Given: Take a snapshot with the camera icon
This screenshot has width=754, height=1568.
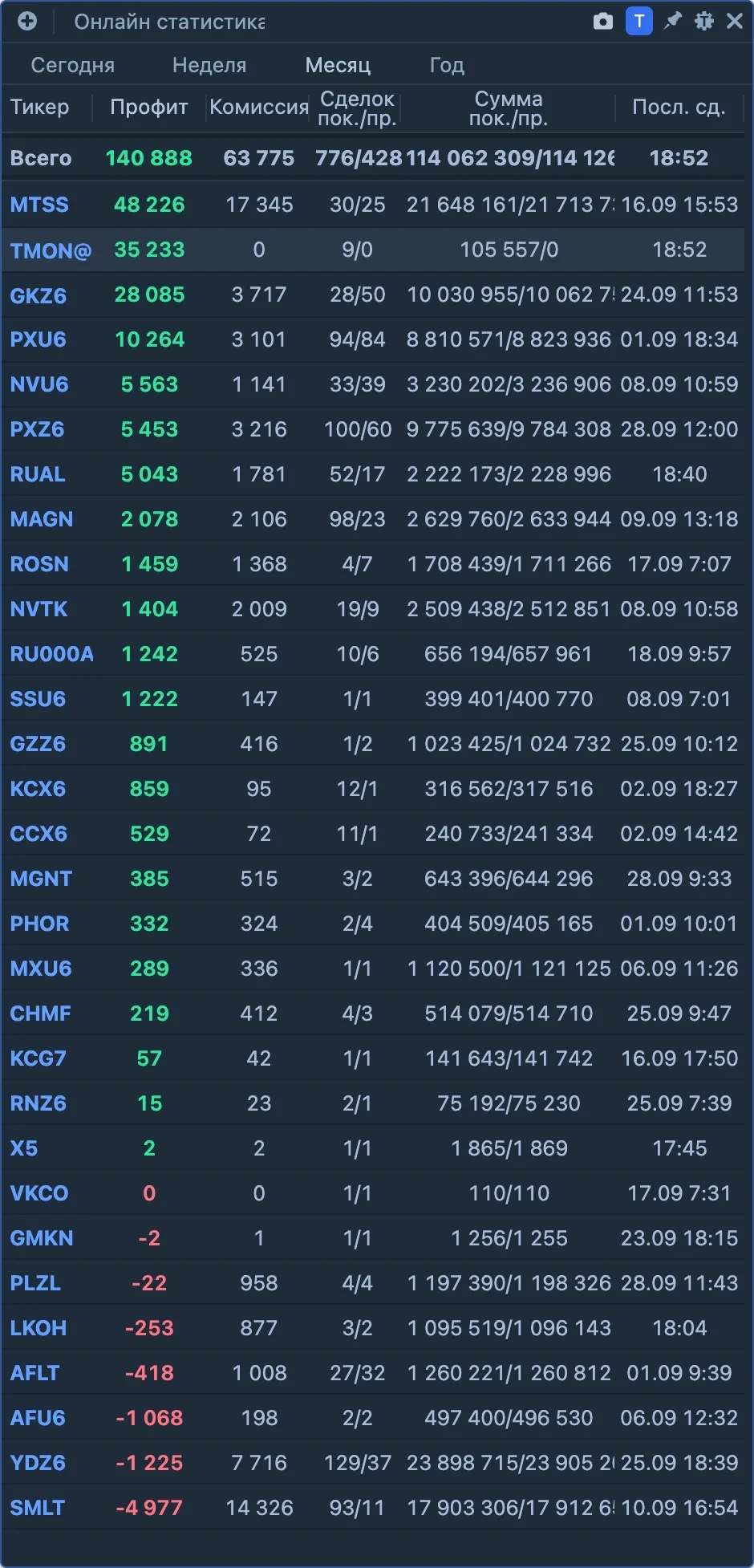Looking at the screenshot, I should point(603,22).
